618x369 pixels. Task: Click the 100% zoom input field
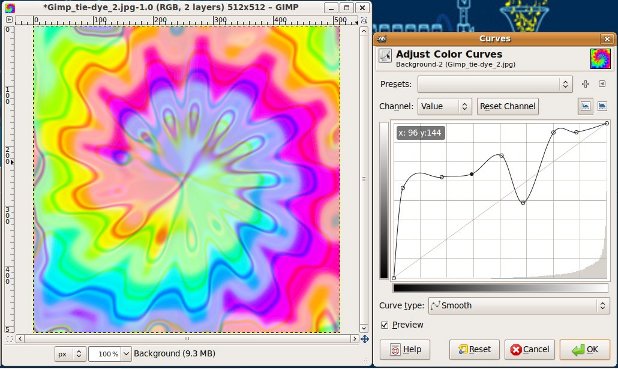[x=105, y=354]
